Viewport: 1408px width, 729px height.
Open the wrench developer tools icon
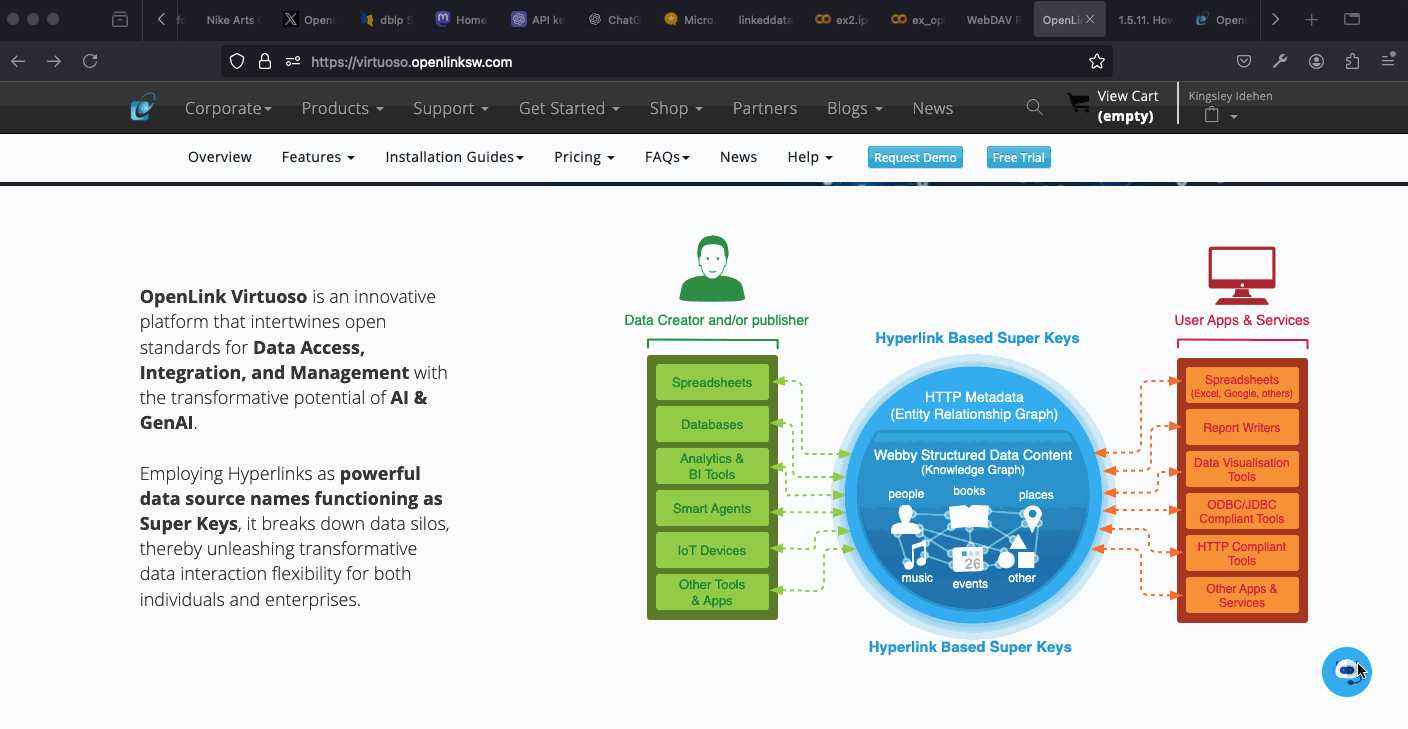pyautogui.click(x=1280, y=61)
